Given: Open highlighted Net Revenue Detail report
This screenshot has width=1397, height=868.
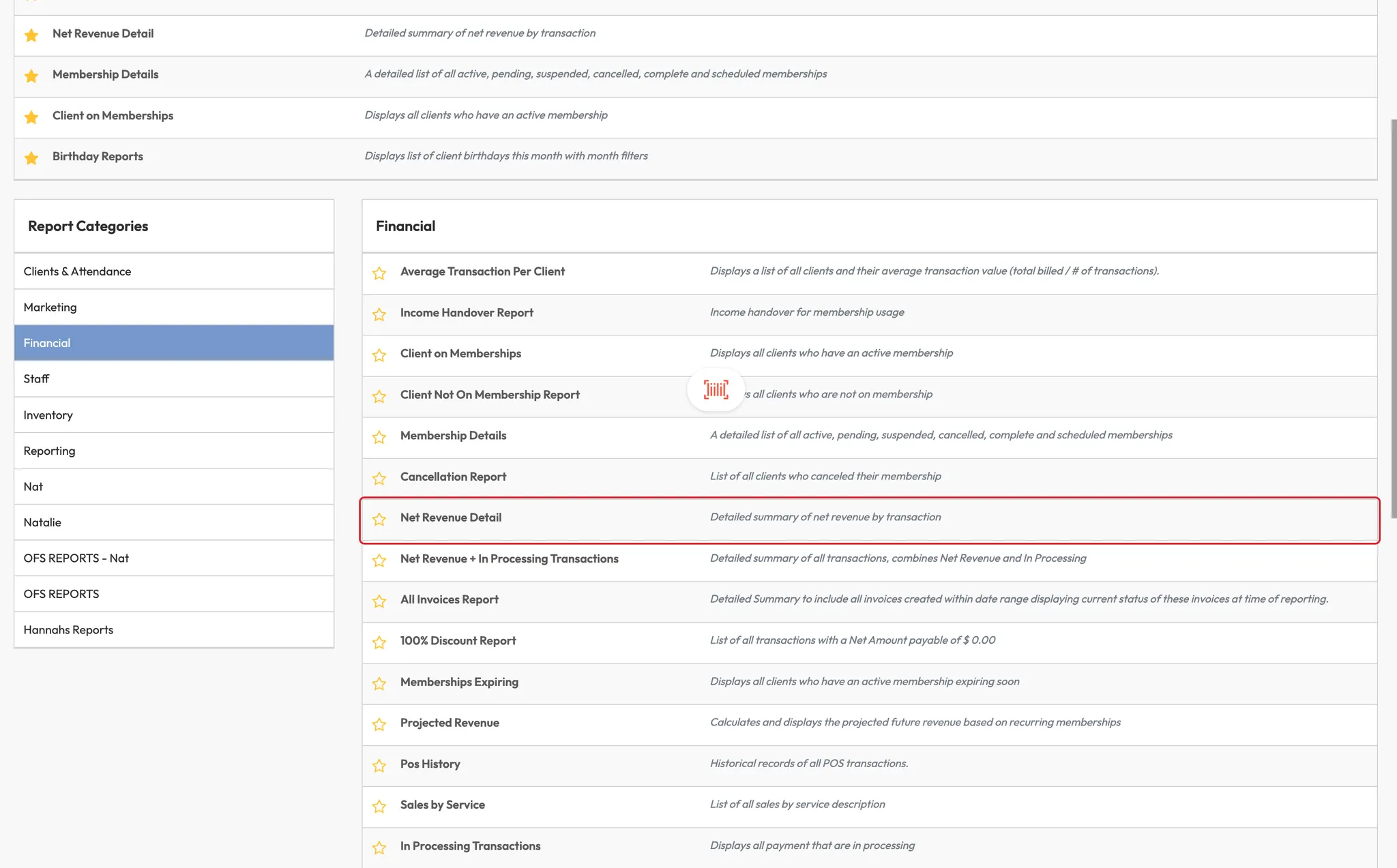Looking at the screenshot, I should point(451,518).
